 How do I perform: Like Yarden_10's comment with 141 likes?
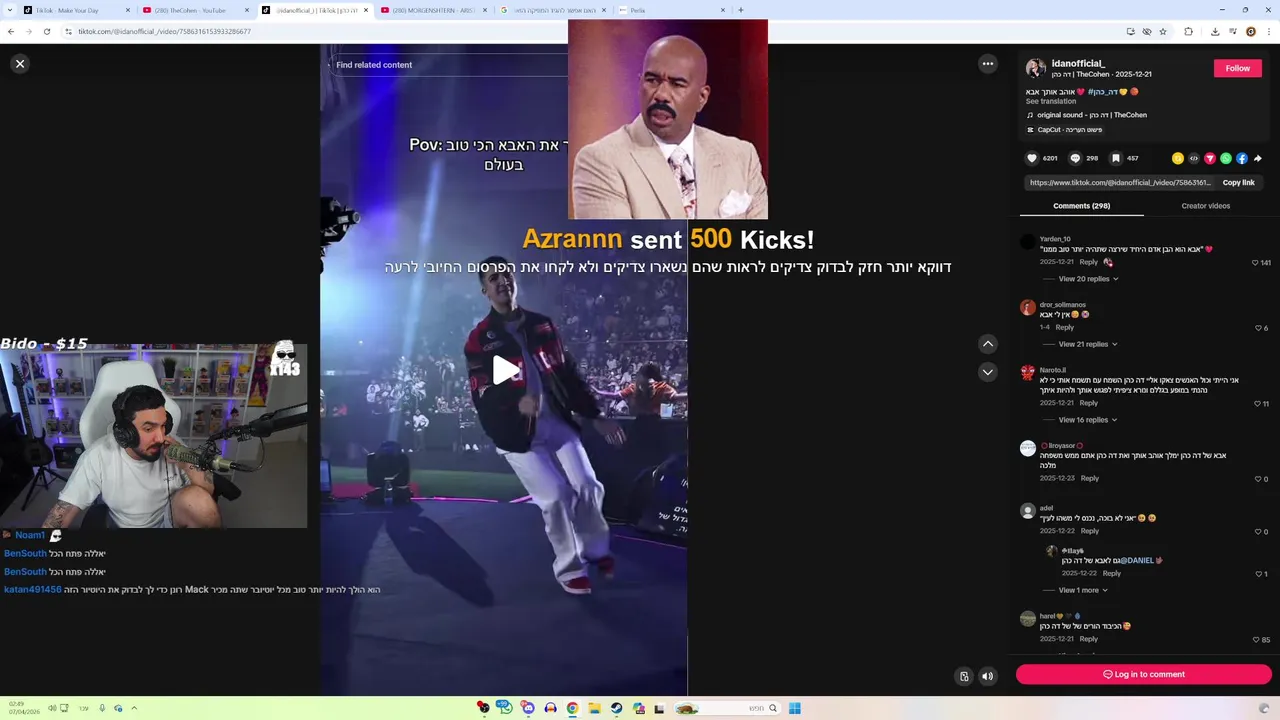[1256, 263]
